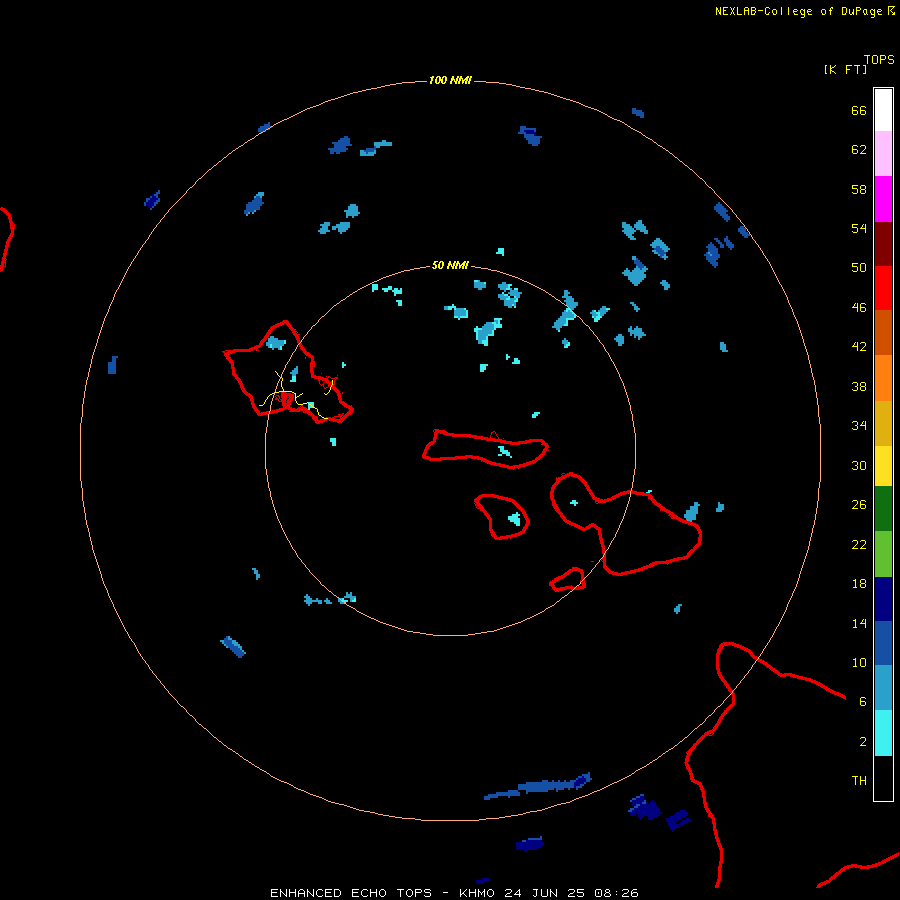900x900 pixels.
Task: Click the dark red (maroon) legend band
Action: pyautogui.click(x=883, y=244)
